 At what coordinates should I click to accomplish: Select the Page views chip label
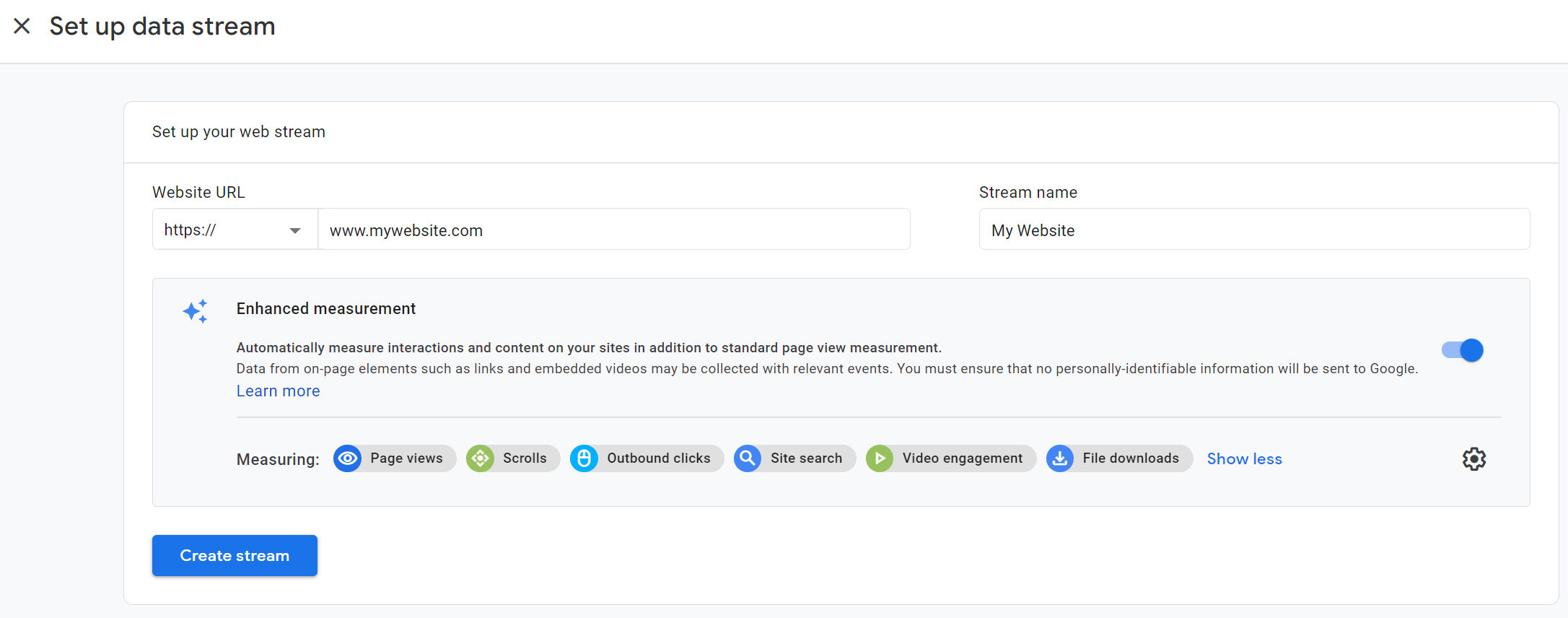(x=406, y=458)
